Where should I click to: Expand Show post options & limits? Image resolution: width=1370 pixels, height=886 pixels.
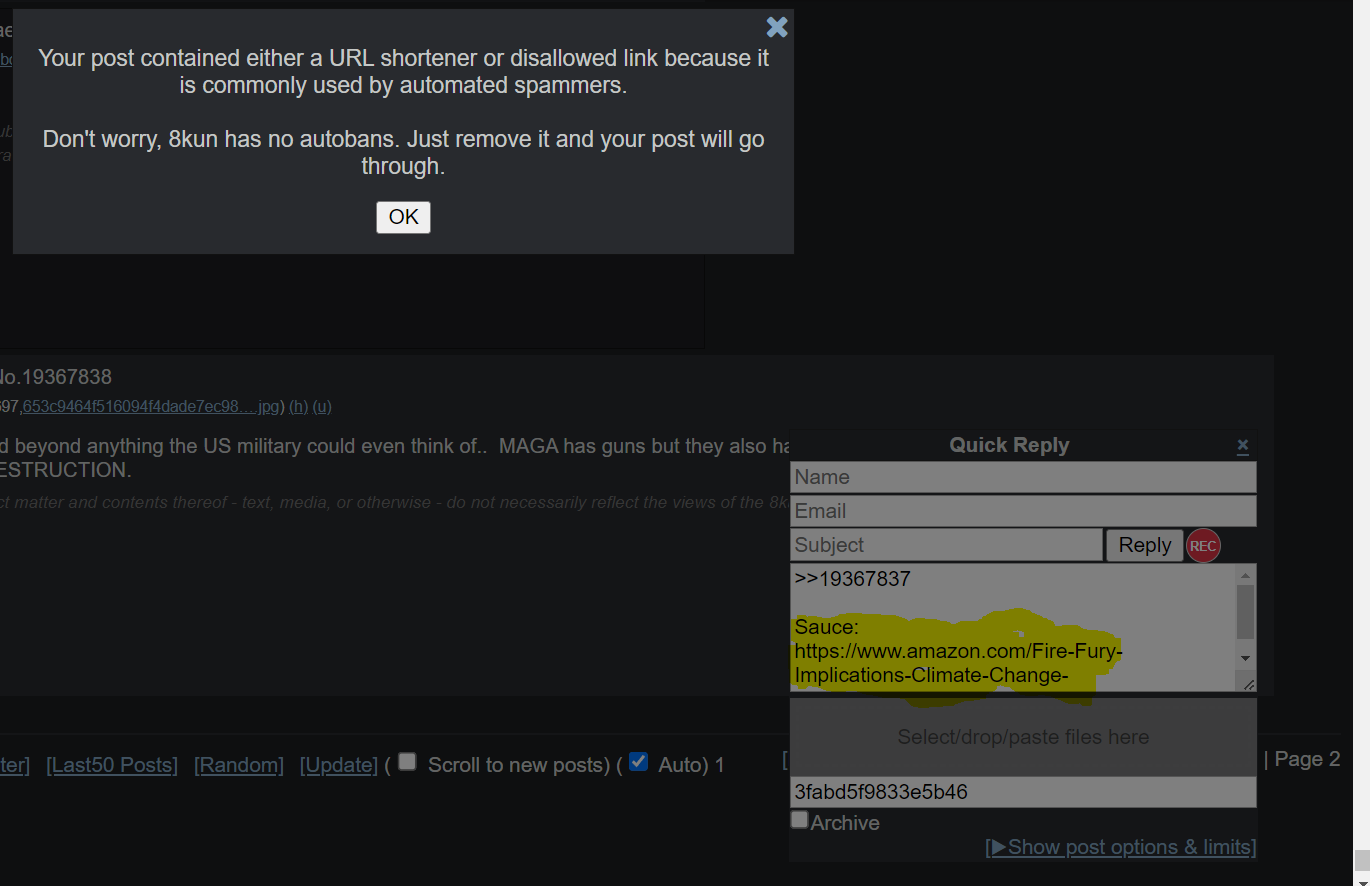(x=1120, y=847)
